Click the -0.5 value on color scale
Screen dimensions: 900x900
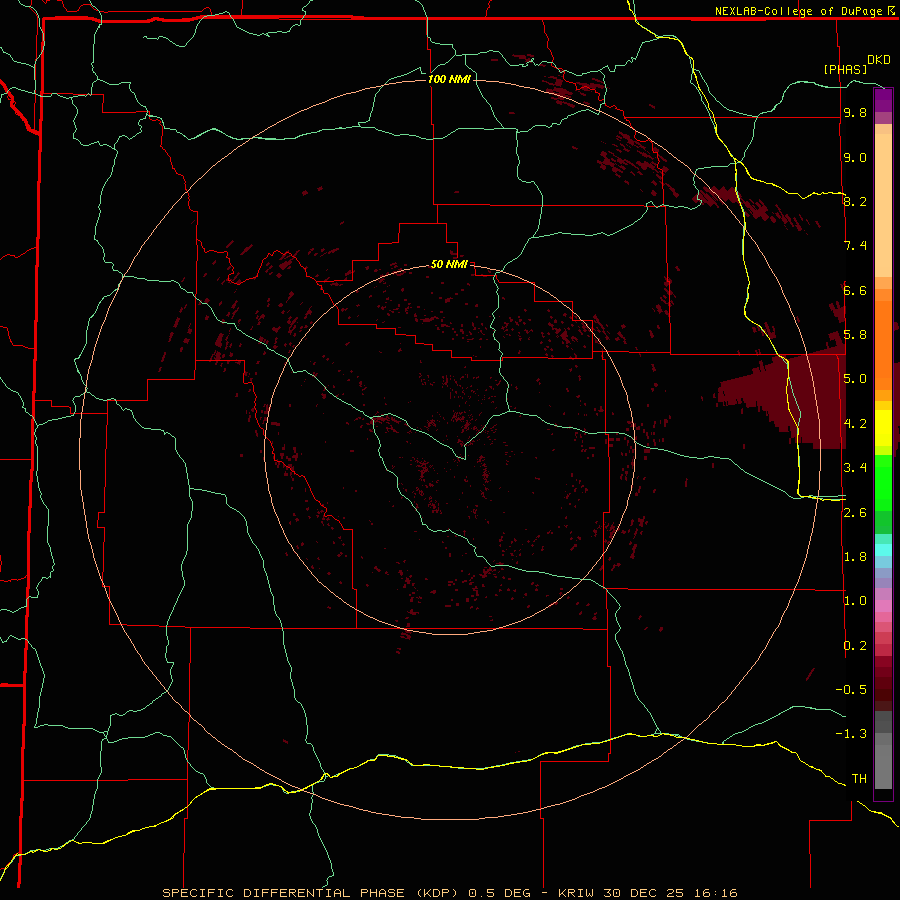(851, 690)
